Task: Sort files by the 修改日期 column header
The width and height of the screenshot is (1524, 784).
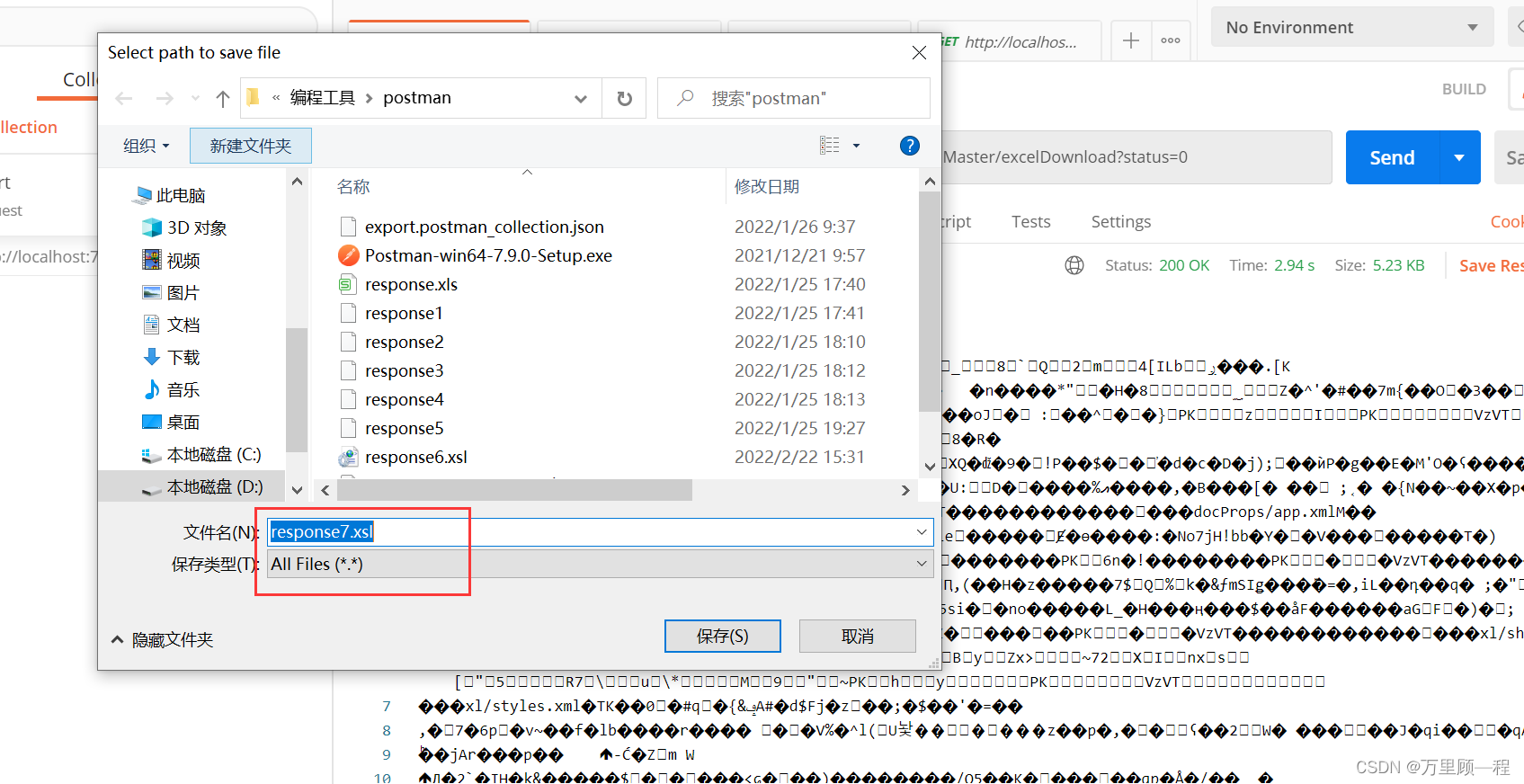Action: click(x=767, y=186)
